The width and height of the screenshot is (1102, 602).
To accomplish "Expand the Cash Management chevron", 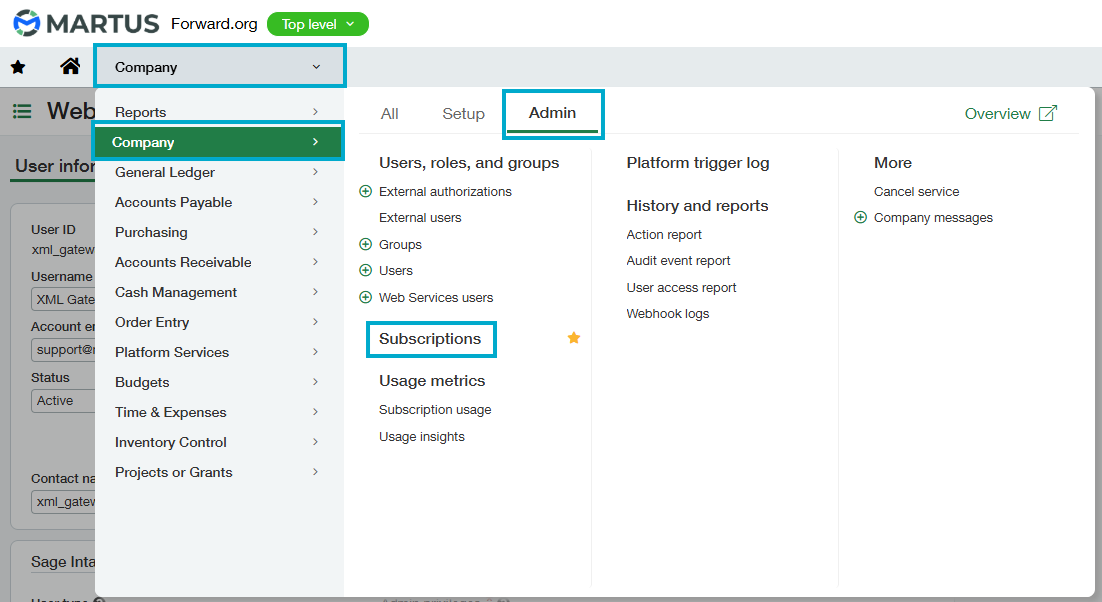I will tap(316, 292).
